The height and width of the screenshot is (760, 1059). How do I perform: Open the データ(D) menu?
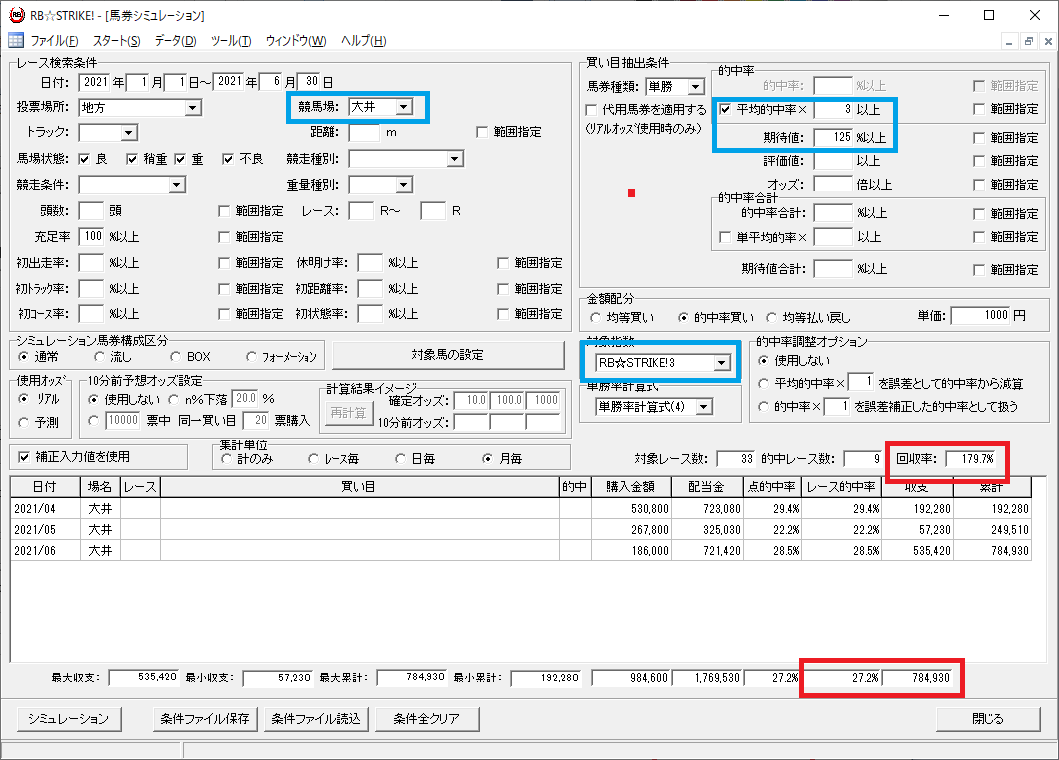[176, 41]
